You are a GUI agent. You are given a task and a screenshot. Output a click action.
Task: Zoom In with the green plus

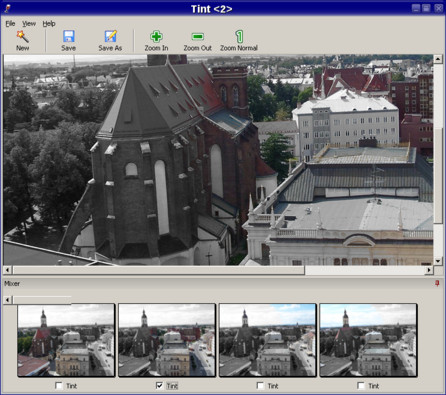[x=156, y=37]
